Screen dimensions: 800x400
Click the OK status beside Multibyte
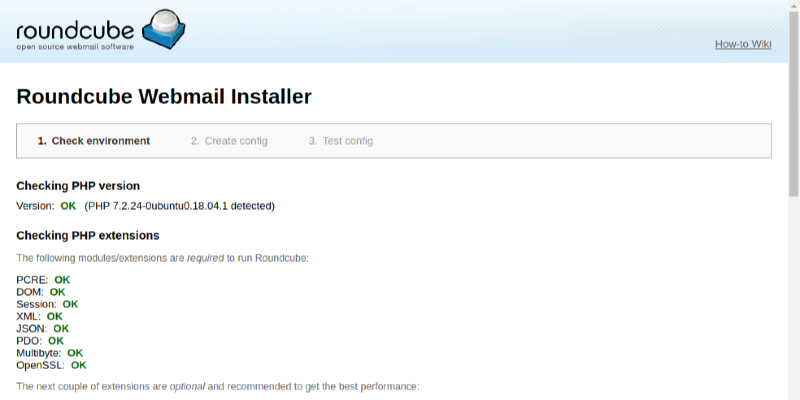tap(75, 353)
